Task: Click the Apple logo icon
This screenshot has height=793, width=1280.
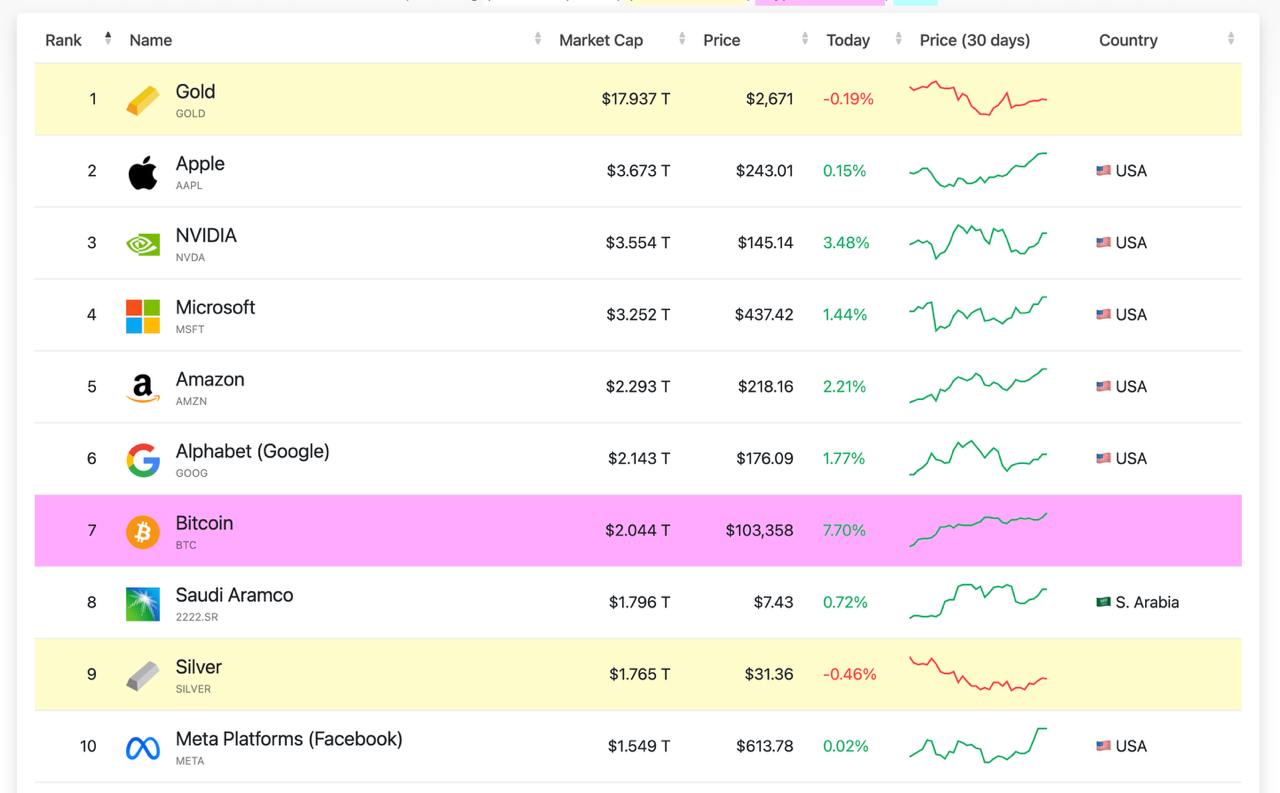Action: [143, 172]
